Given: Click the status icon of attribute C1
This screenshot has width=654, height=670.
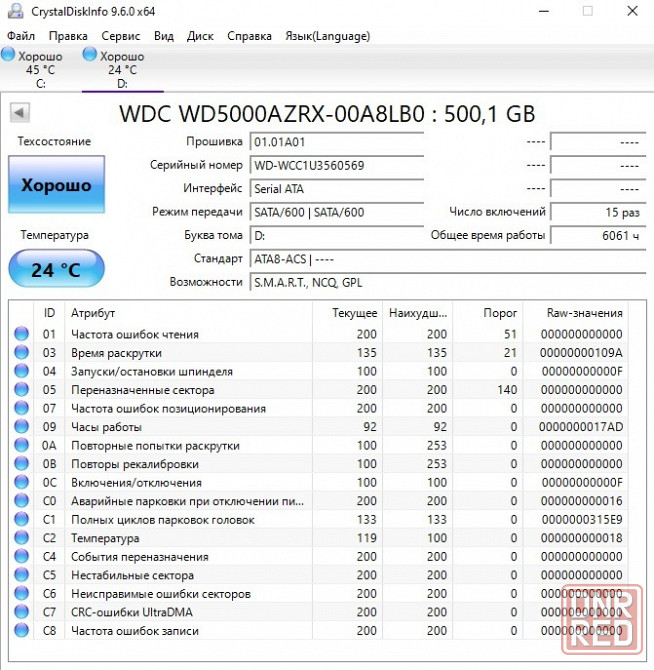Looking at the screenshot, I should click(21, 519).
